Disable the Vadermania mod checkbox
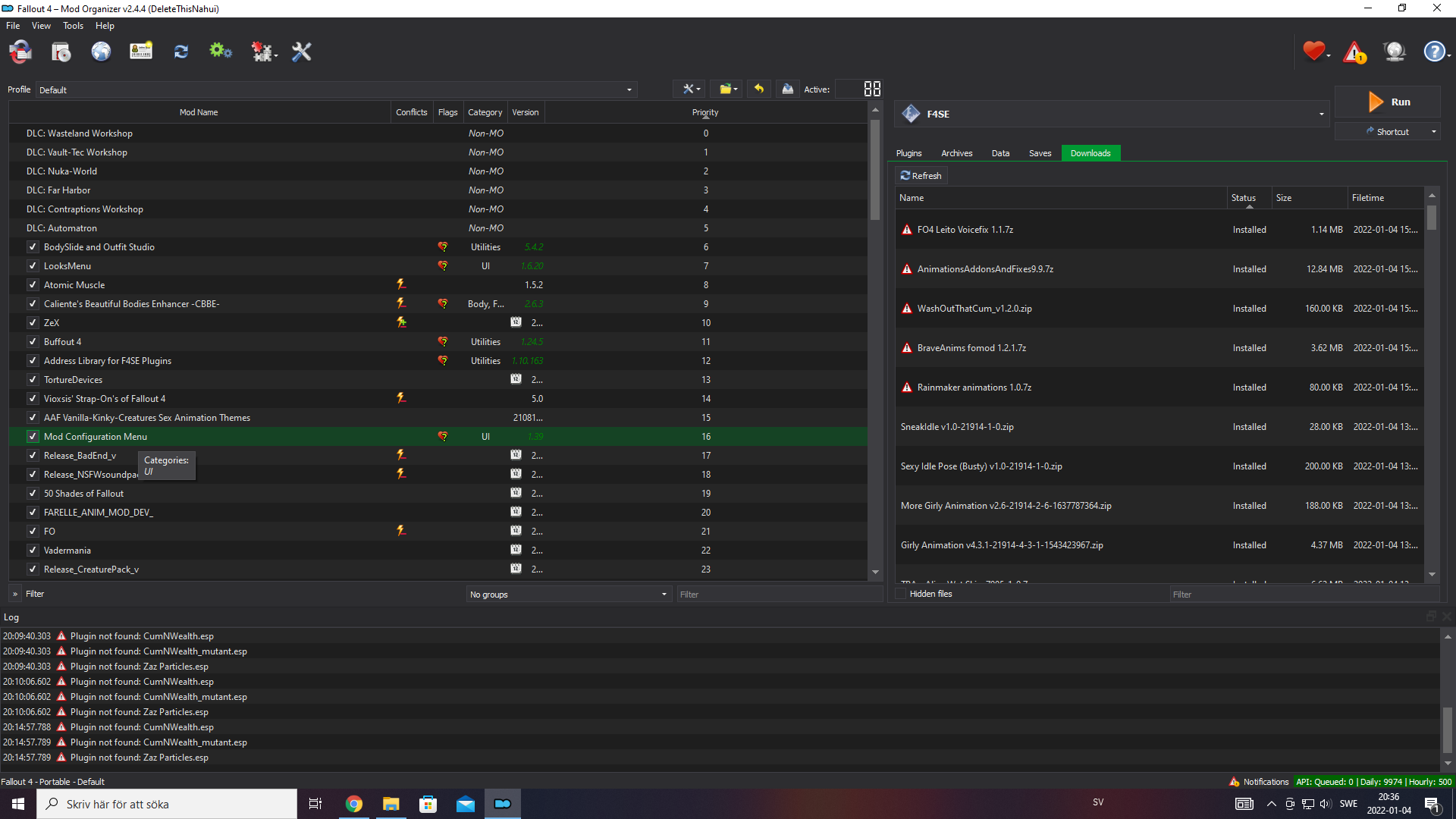 [x=33, y=550]
